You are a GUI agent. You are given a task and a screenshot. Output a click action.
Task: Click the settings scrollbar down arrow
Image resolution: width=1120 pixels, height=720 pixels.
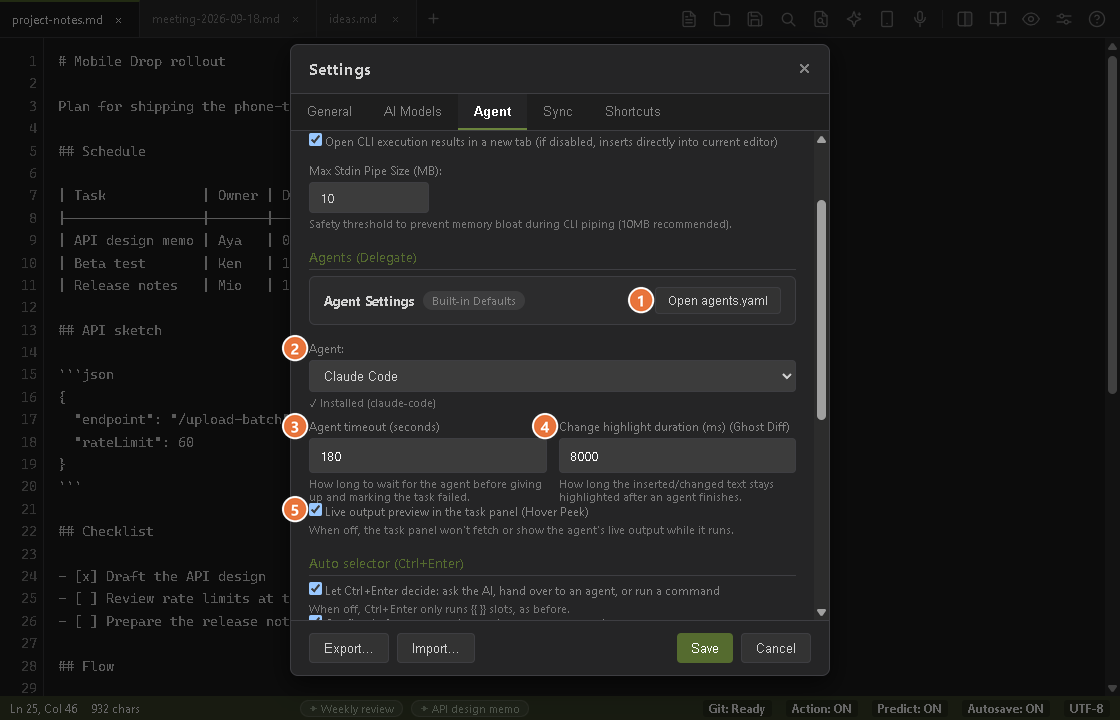[x=821, y=612]
